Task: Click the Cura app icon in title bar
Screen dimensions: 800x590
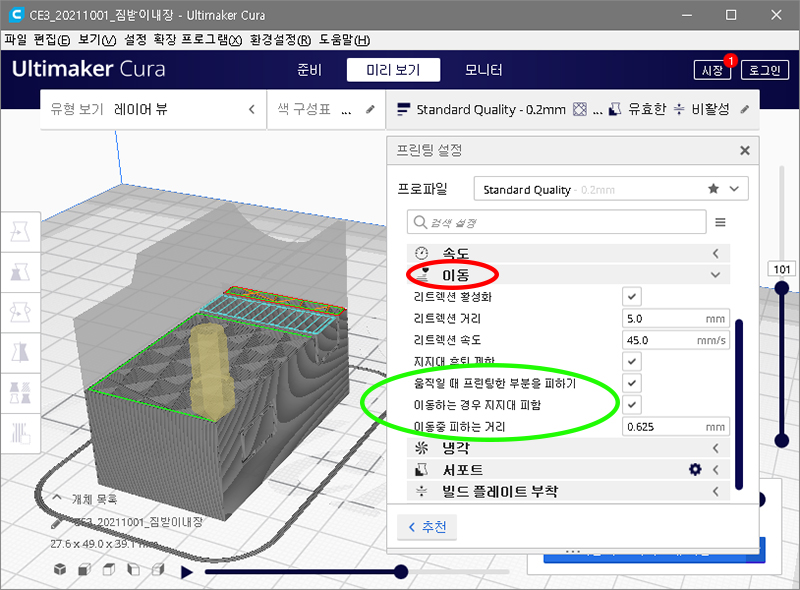Action: tap(16, 15)
